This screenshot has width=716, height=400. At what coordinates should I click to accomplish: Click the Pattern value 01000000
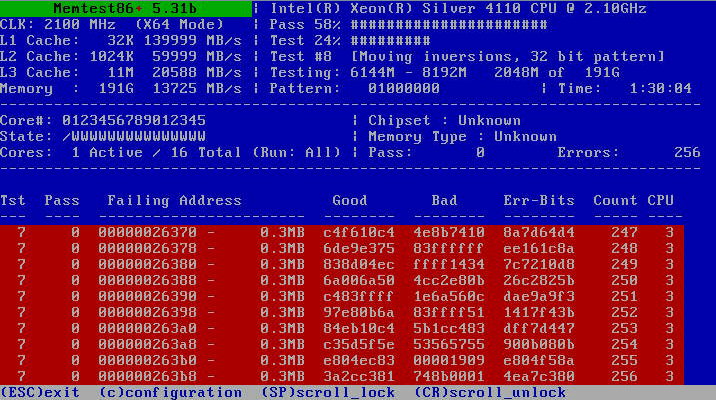[x=404, y=88]
